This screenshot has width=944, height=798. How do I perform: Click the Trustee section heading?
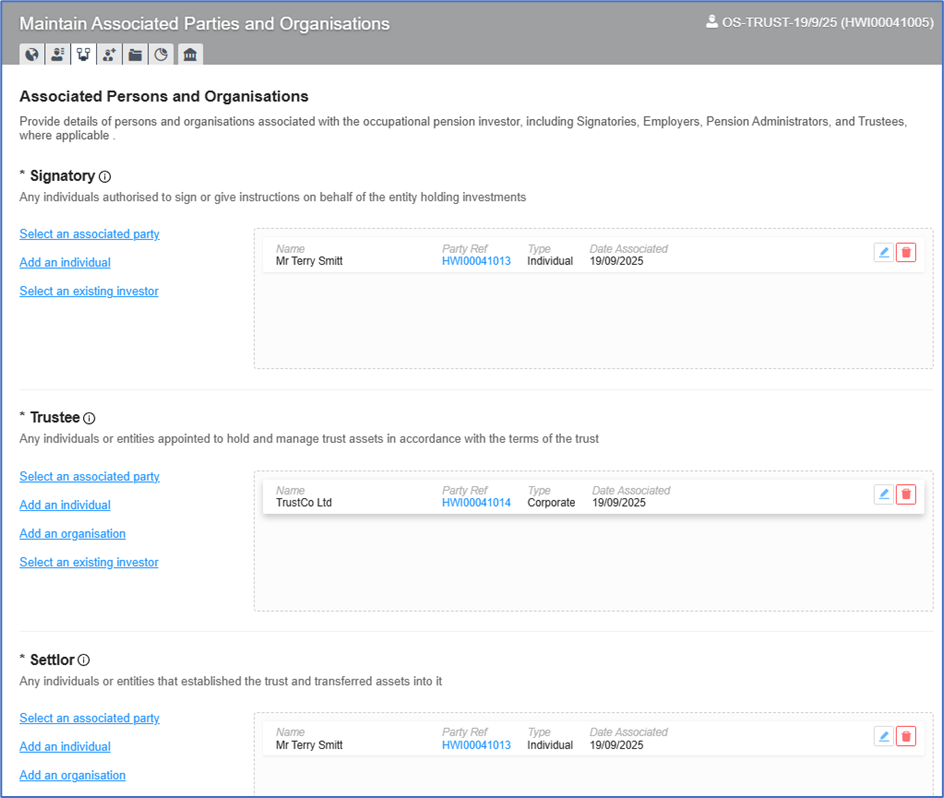coord(55,417)
